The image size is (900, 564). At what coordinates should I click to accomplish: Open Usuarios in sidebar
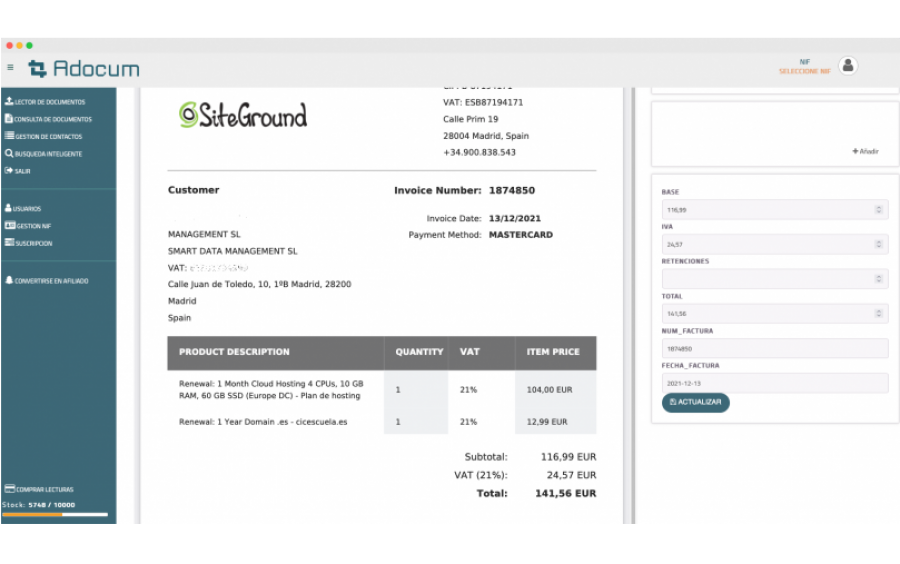23,208
